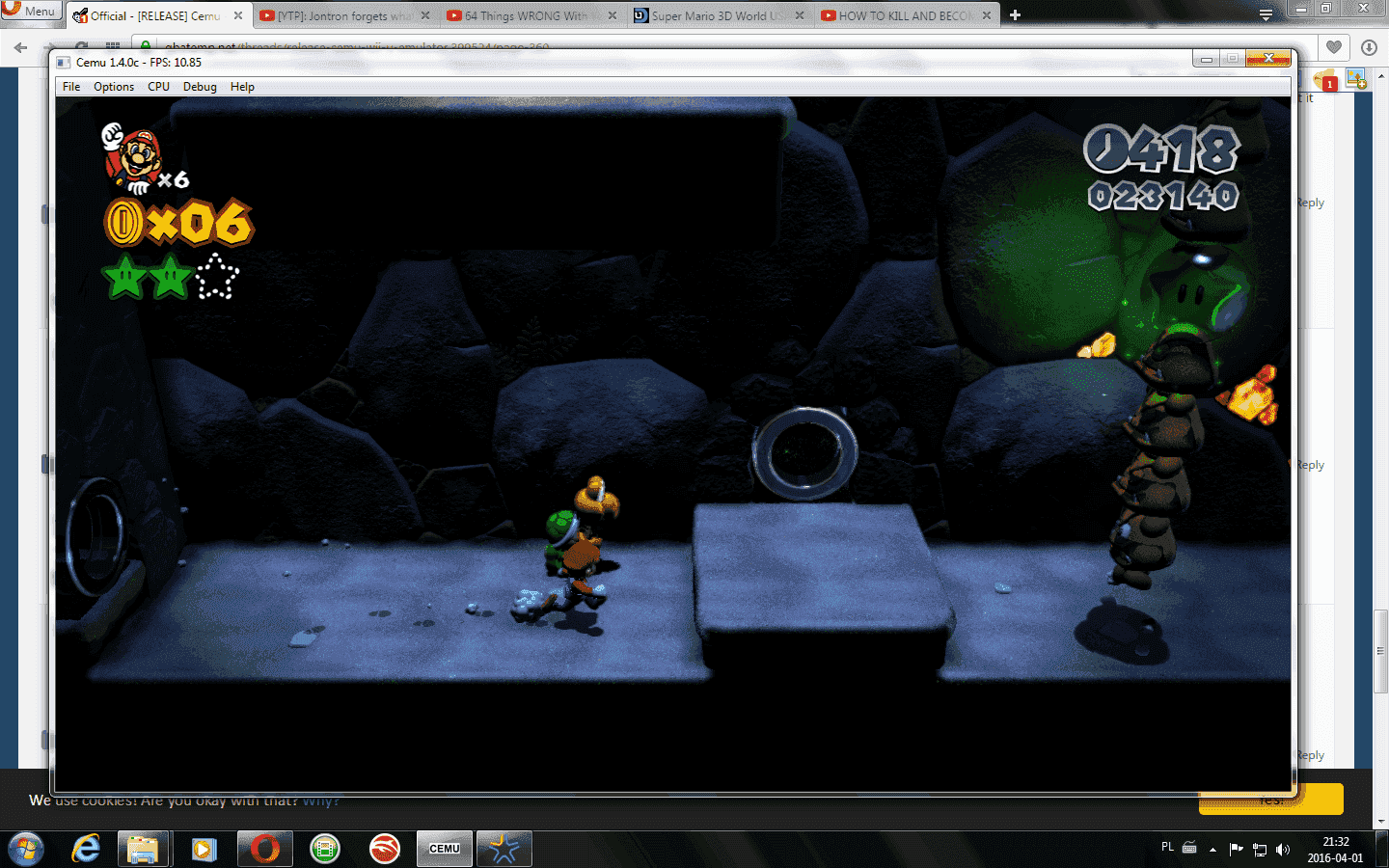Click the 'Why?' link in the cookie notice
Screen dimensions: 1389x868
point(320,800)
